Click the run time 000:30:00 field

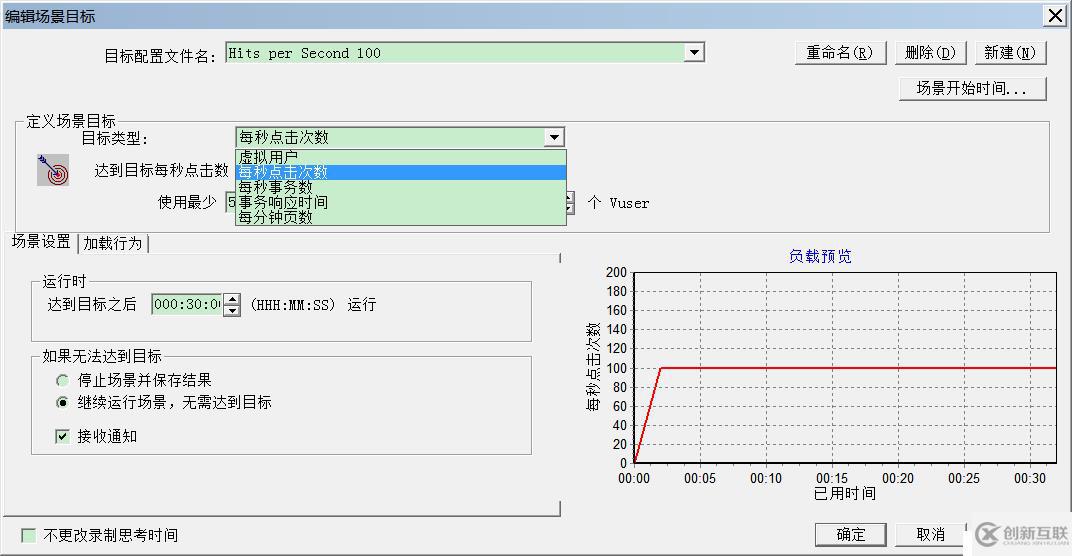click(187, 304)
